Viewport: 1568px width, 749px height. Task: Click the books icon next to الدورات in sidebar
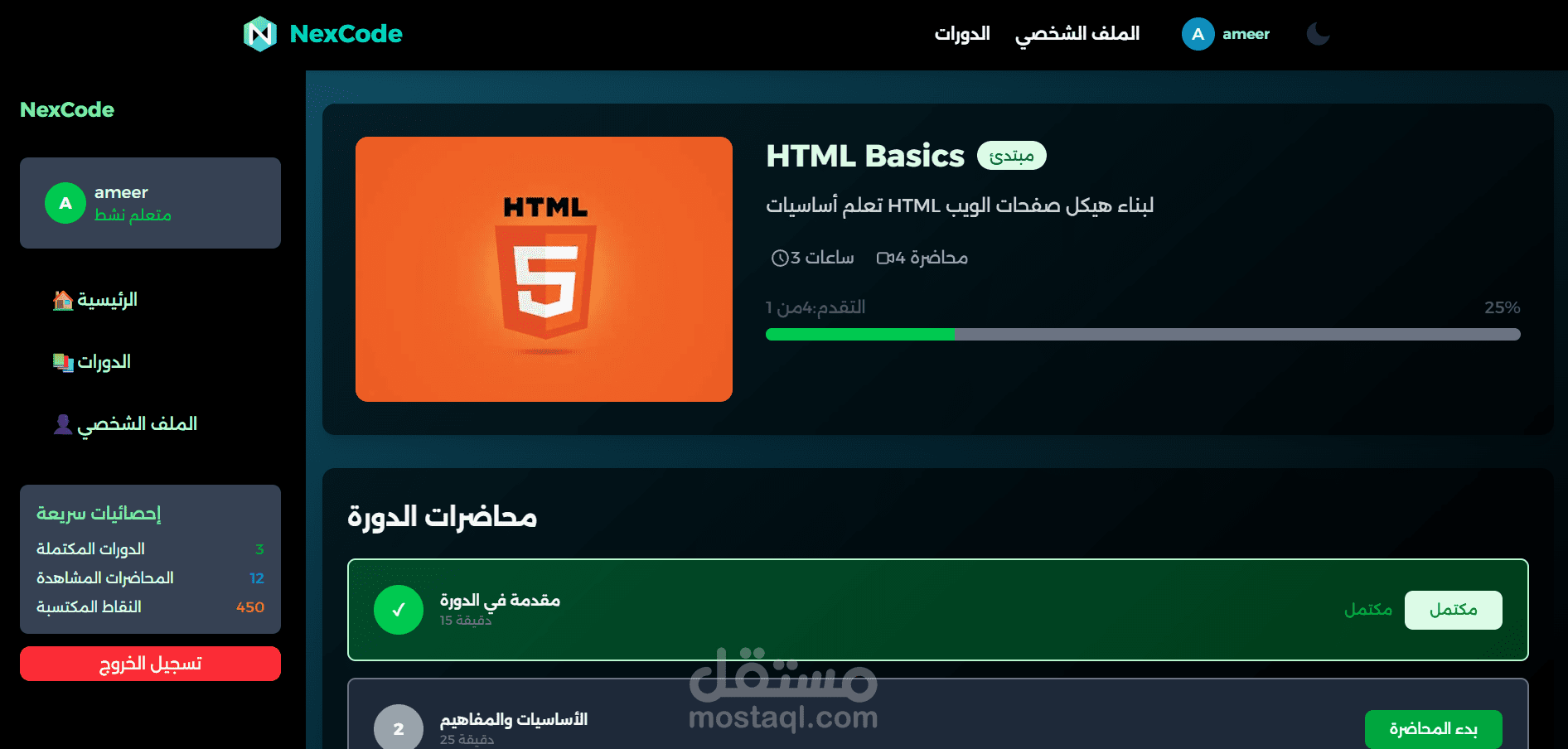click(x=63, y=362)
